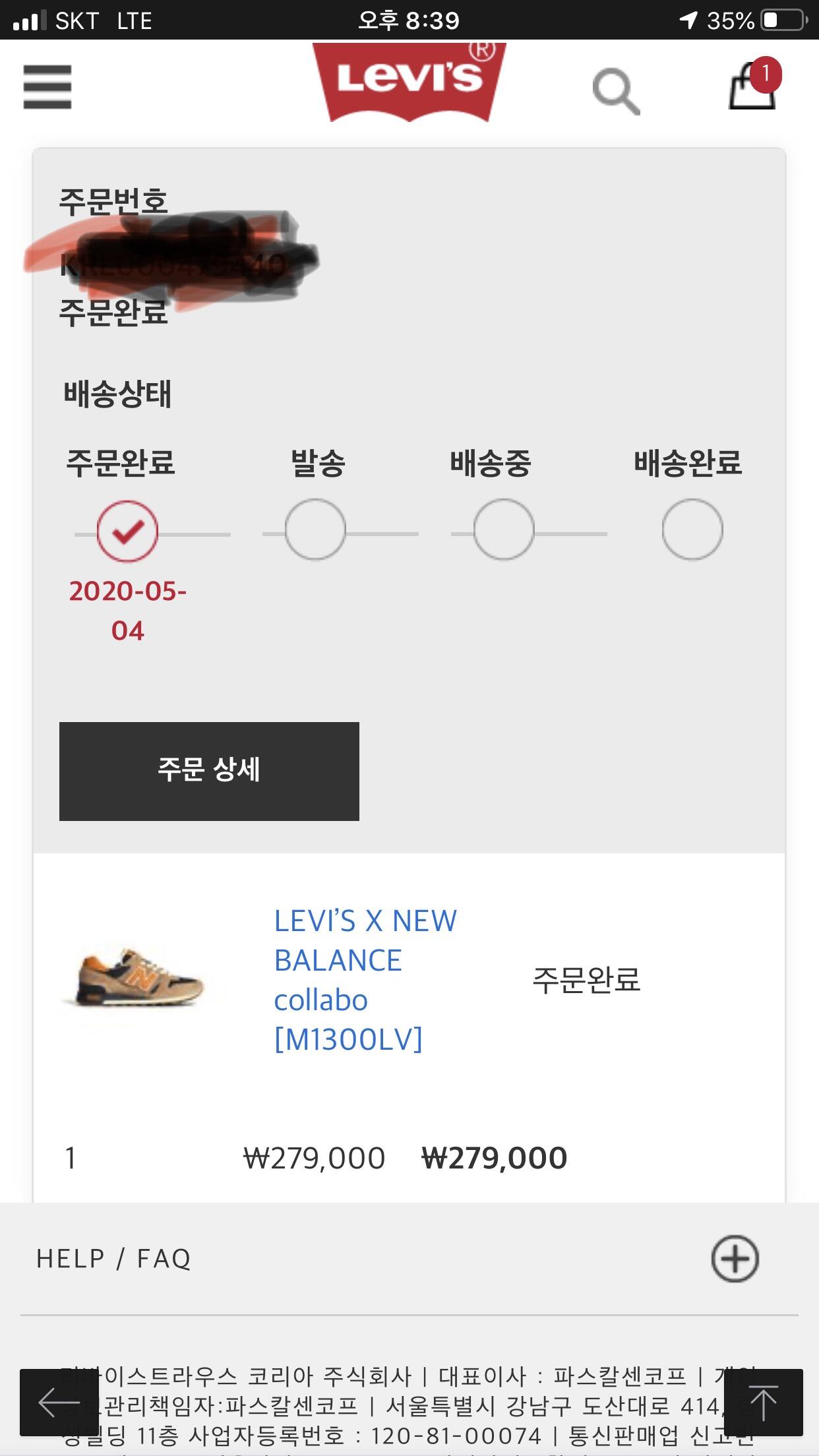Viewport: 819px width, 1456px height.
Task: Tap the scroll-to-top arrow button
Action: (x=763, y=1402)
